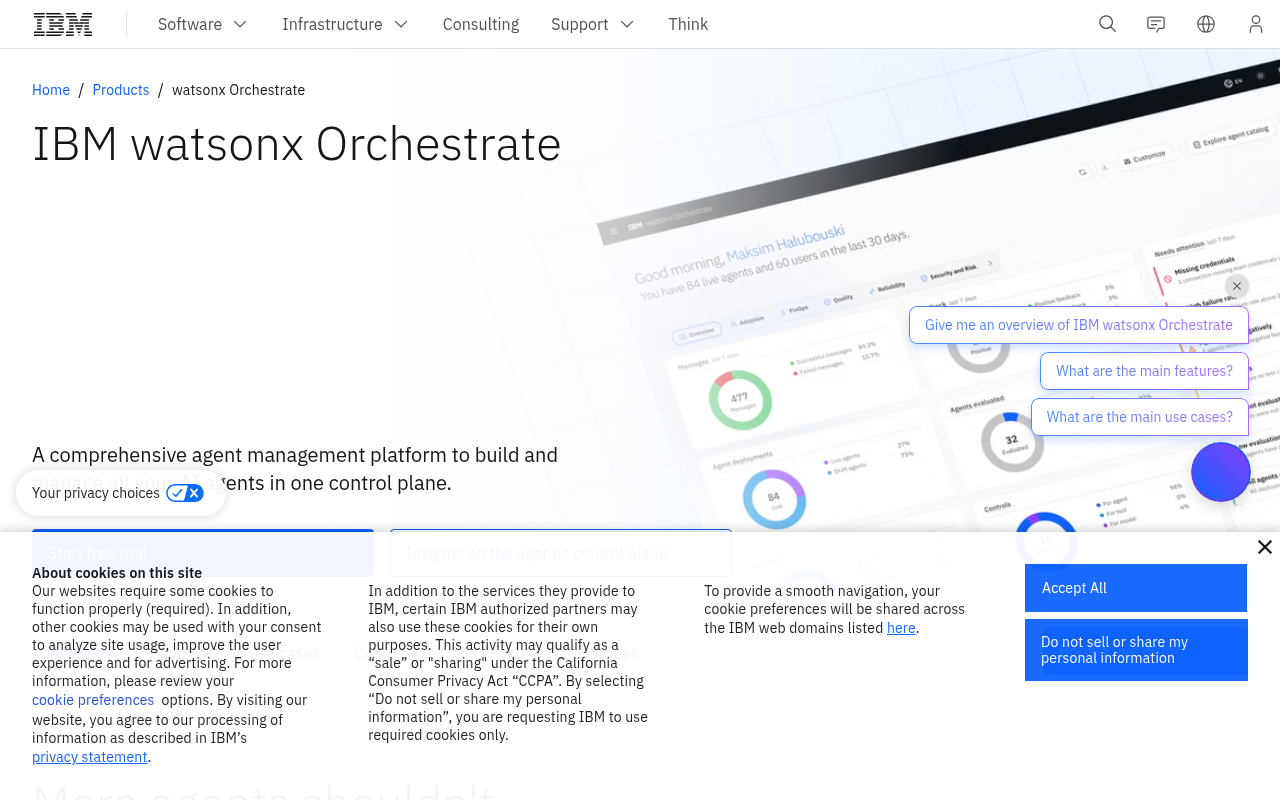This screenshot has height=800, width=1280.
Task: Expand the Infrastructure menu
Action: (x=345, y=24)
